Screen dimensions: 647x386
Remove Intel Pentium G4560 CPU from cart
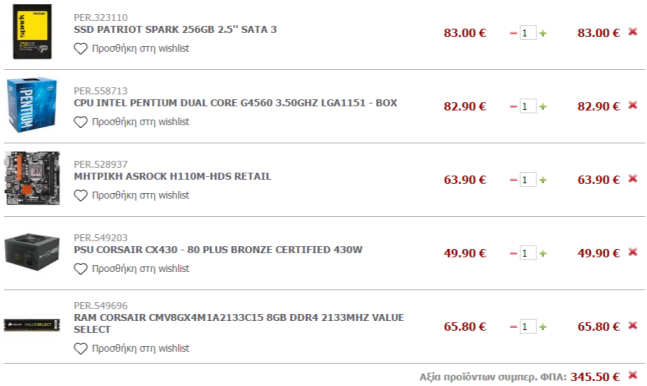coord(633,105)
